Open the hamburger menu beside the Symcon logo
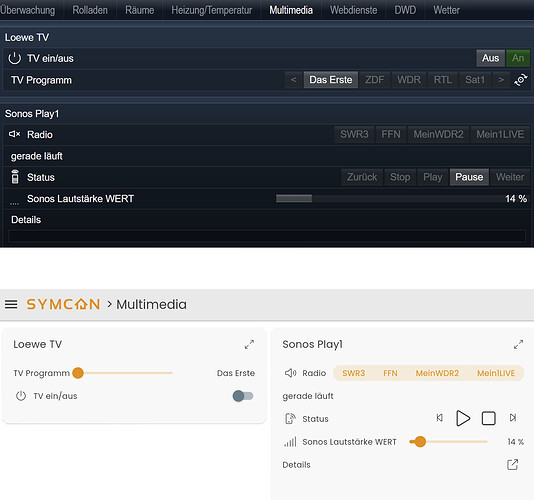Screen dimensions: 534x500 click(x=11, y=304)
